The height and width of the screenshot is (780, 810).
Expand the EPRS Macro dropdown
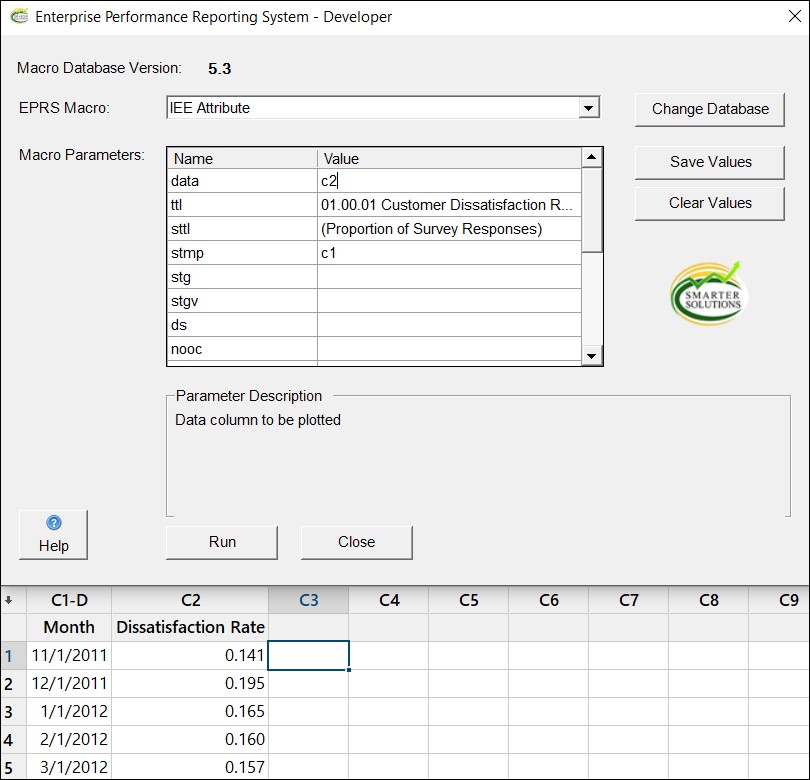pyautogui.click(x=589, y=108)
